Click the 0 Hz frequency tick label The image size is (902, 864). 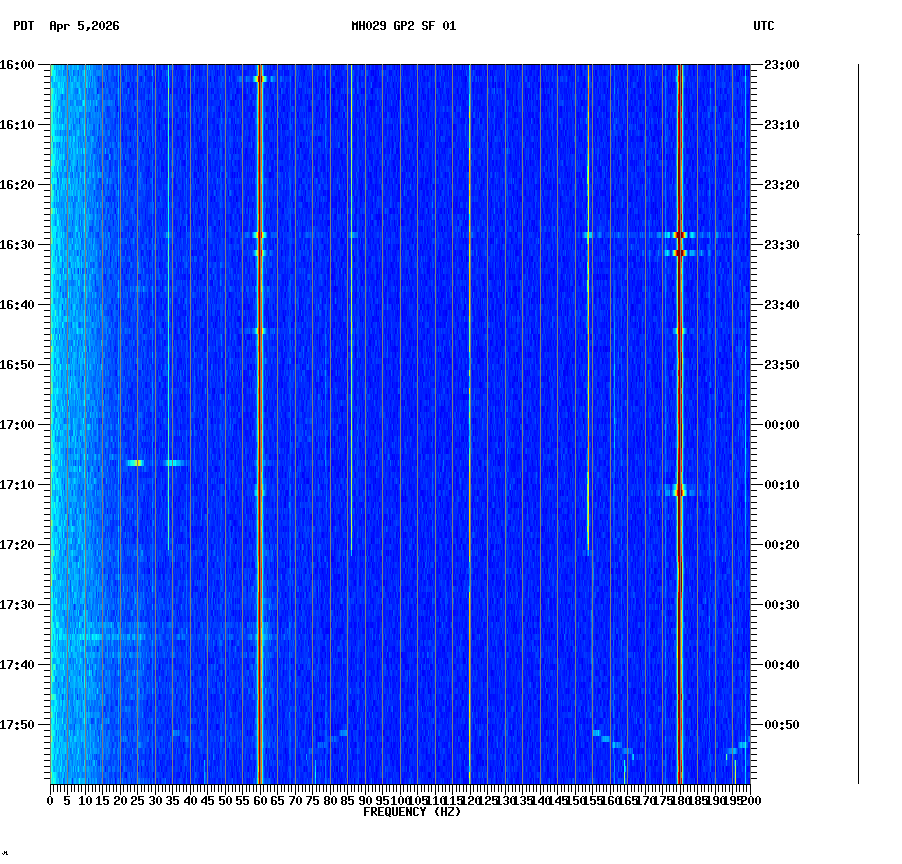[48, 800]
